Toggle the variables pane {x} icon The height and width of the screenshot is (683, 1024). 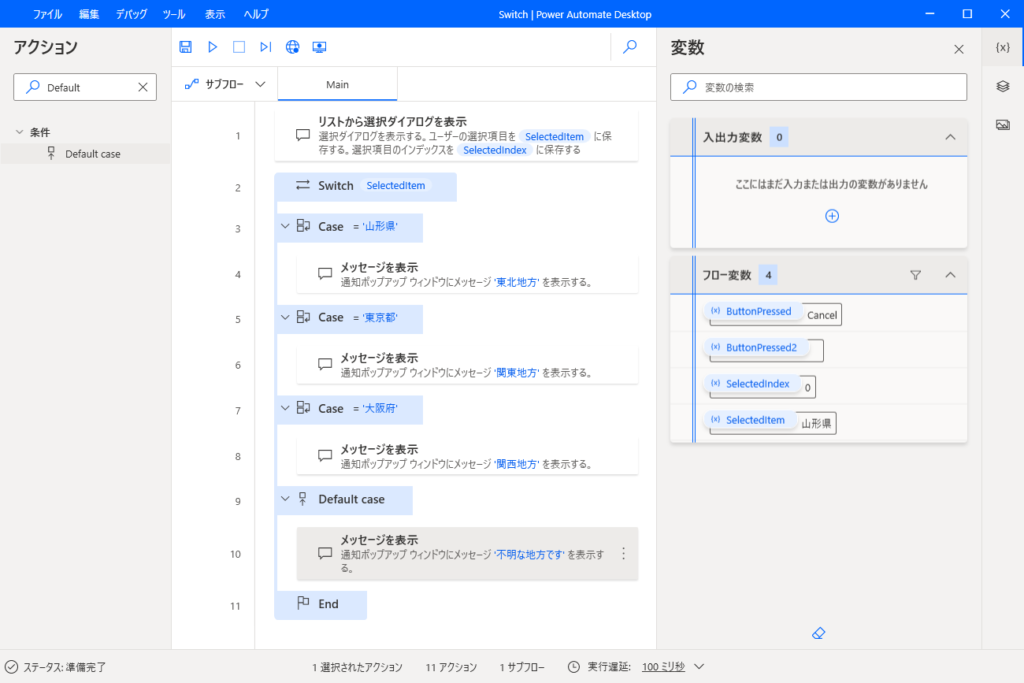1002,48
